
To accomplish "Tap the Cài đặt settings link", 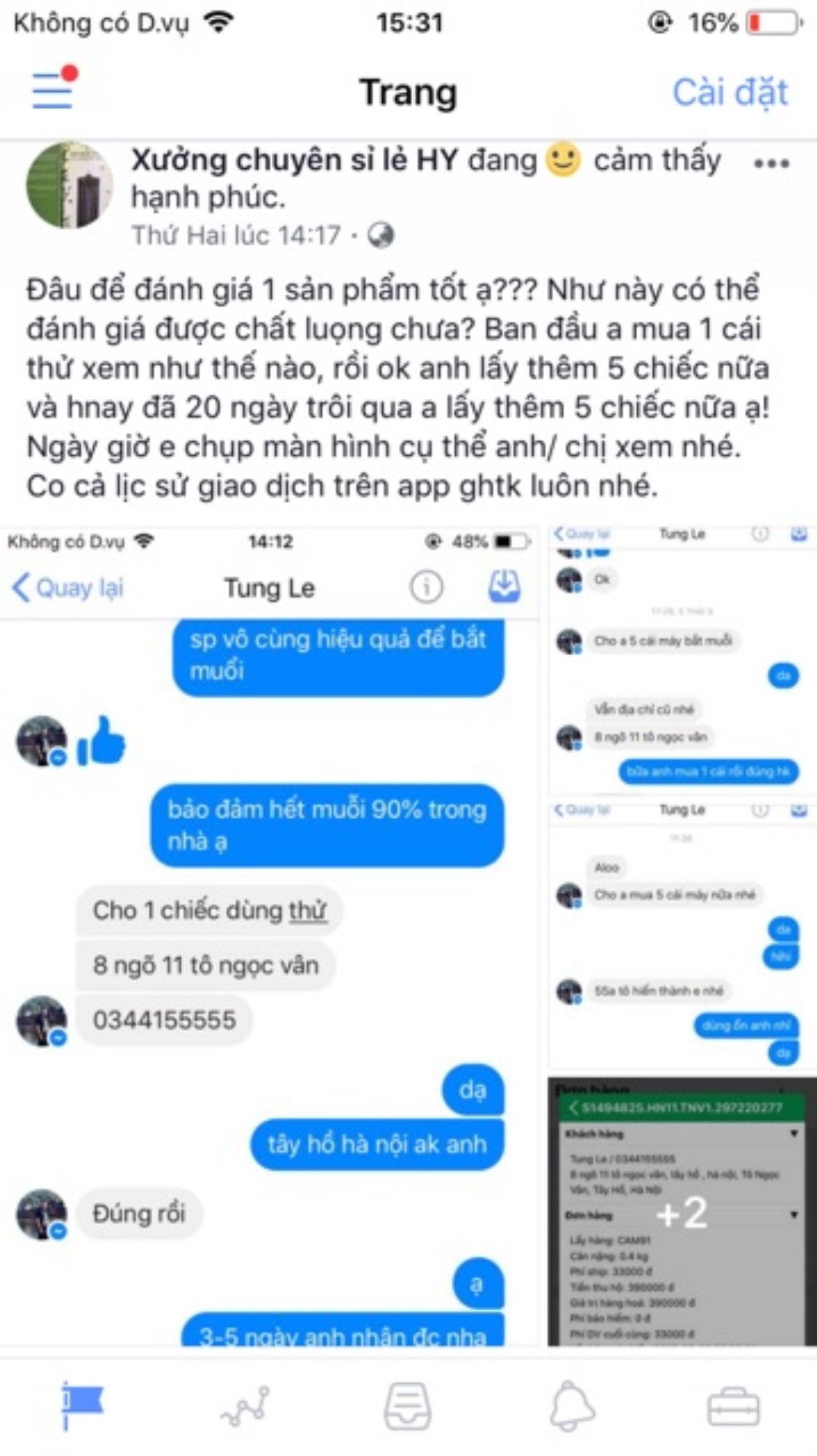I will (730, 92).
